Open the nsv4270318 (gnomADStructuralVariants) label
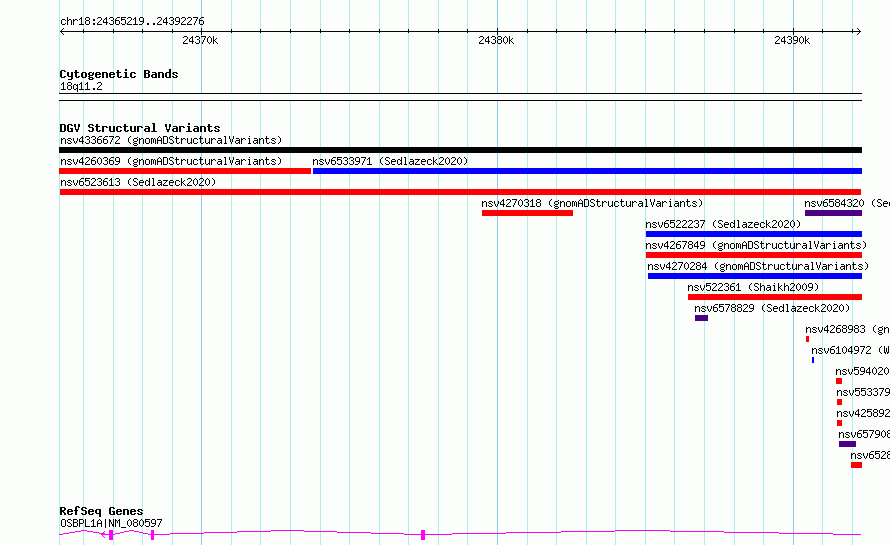Viewport: 890px width, 545px height. point(592,203)
